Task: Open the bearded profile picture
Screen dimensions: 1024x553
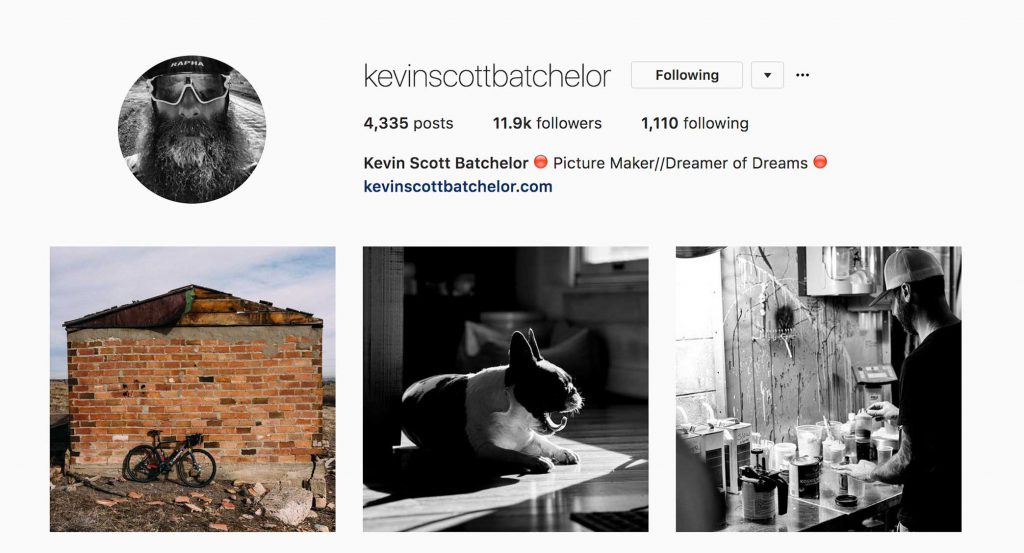Action: click(x=192, y=129)
